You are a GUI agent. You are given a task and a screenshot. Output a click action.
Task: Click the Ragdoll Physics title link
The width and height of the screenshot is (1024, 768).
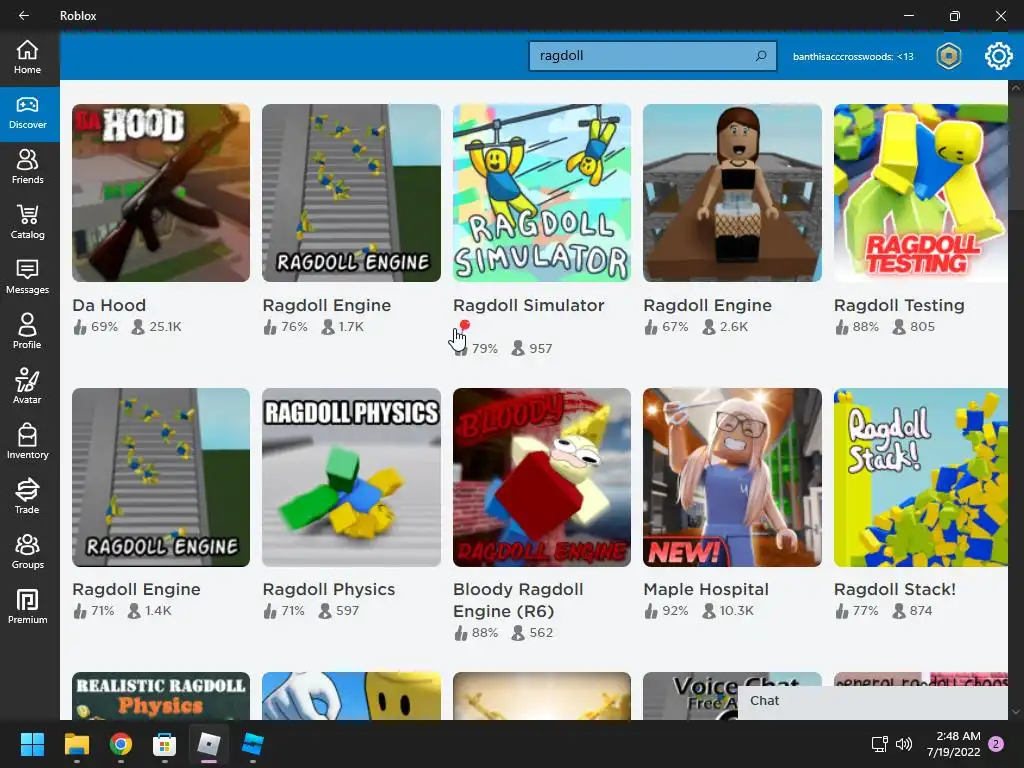pos(329,589)
